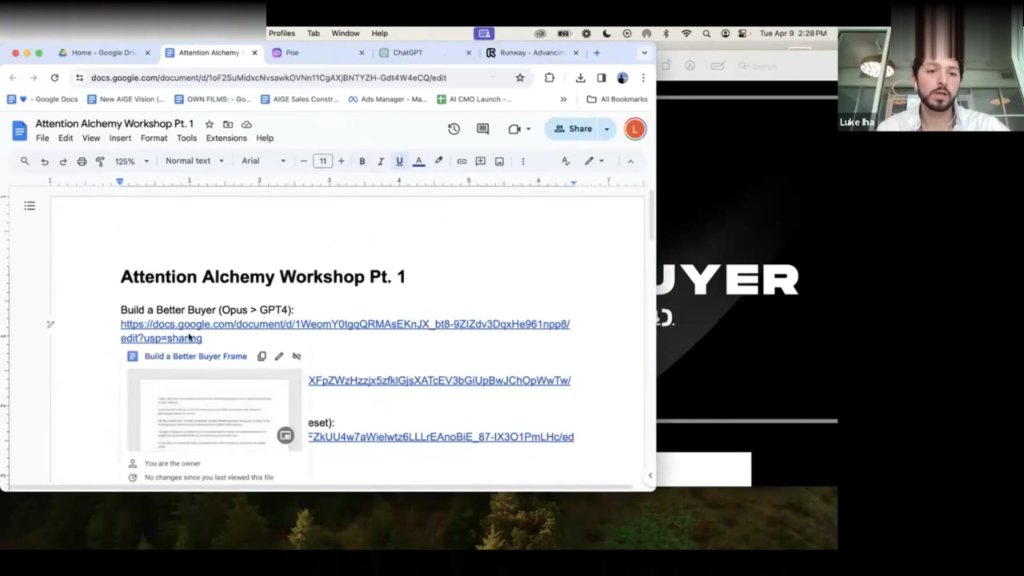Click the Google Docs home icon
Screen dimensions: 1024x576
(x=20, y=131)
